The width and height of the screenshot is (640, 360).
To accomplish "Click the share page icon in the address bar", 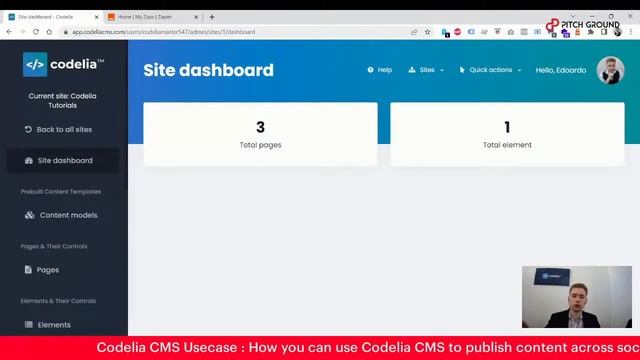I will 414,32.
